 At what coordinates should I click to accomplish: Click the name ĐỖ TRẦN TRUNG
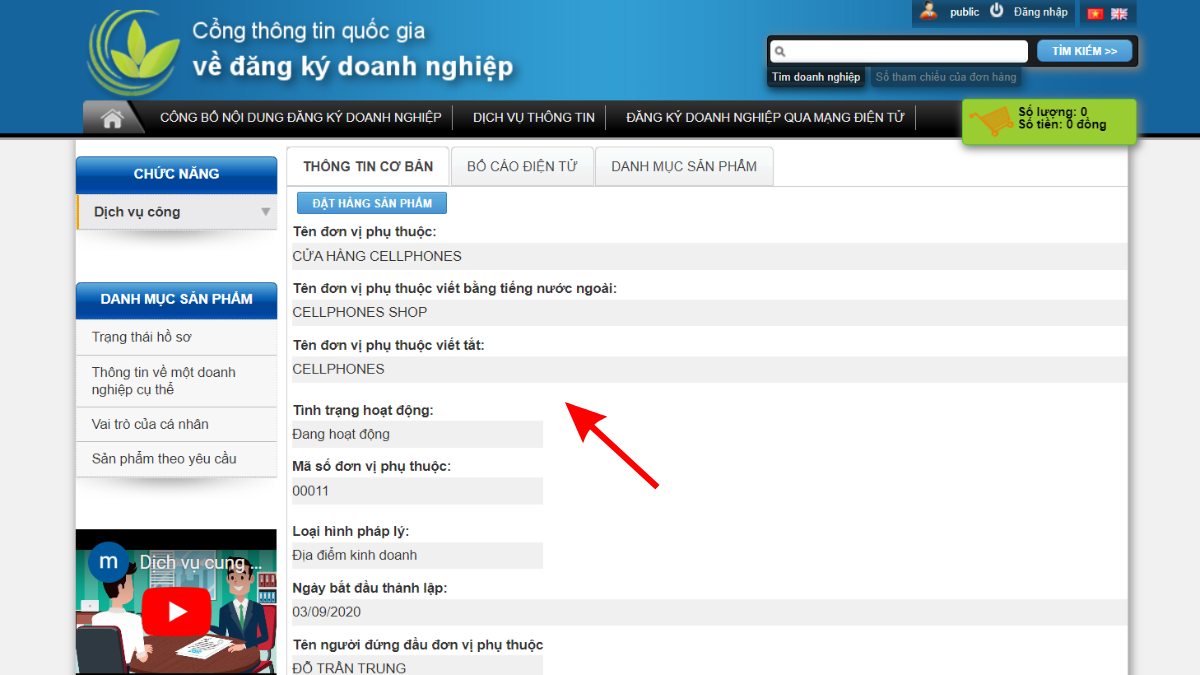point(349,667)
